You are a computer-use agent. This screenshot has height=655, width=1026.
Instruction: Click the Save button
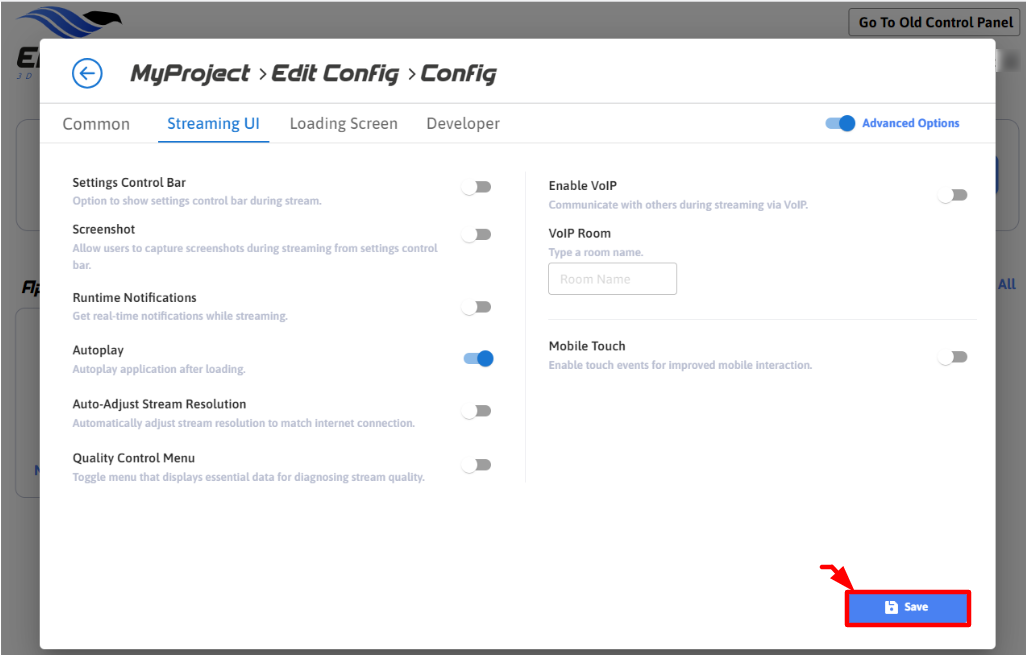[x=908, y=608]
